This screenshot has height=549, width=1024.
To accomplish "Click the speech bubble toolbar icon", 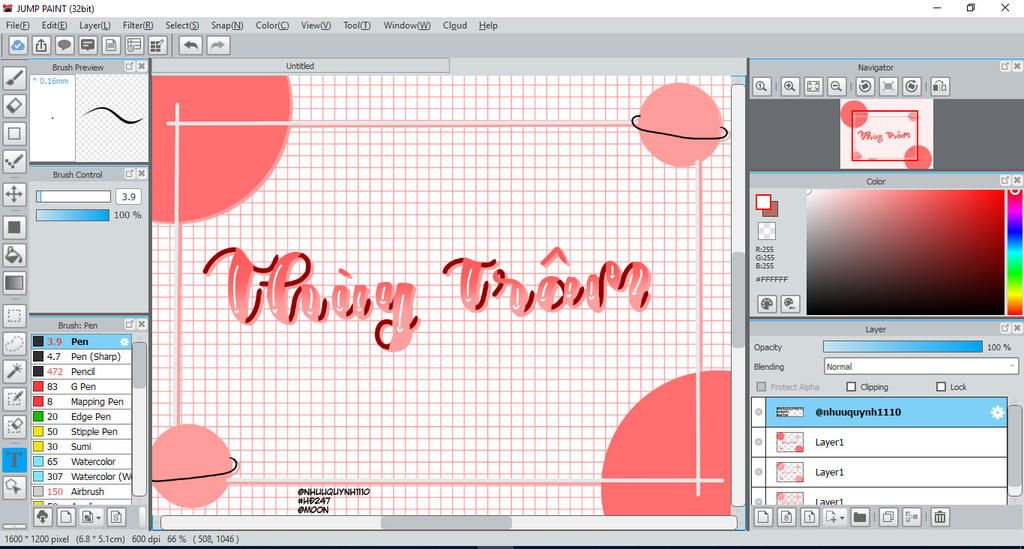I will (x=64, y=45).
